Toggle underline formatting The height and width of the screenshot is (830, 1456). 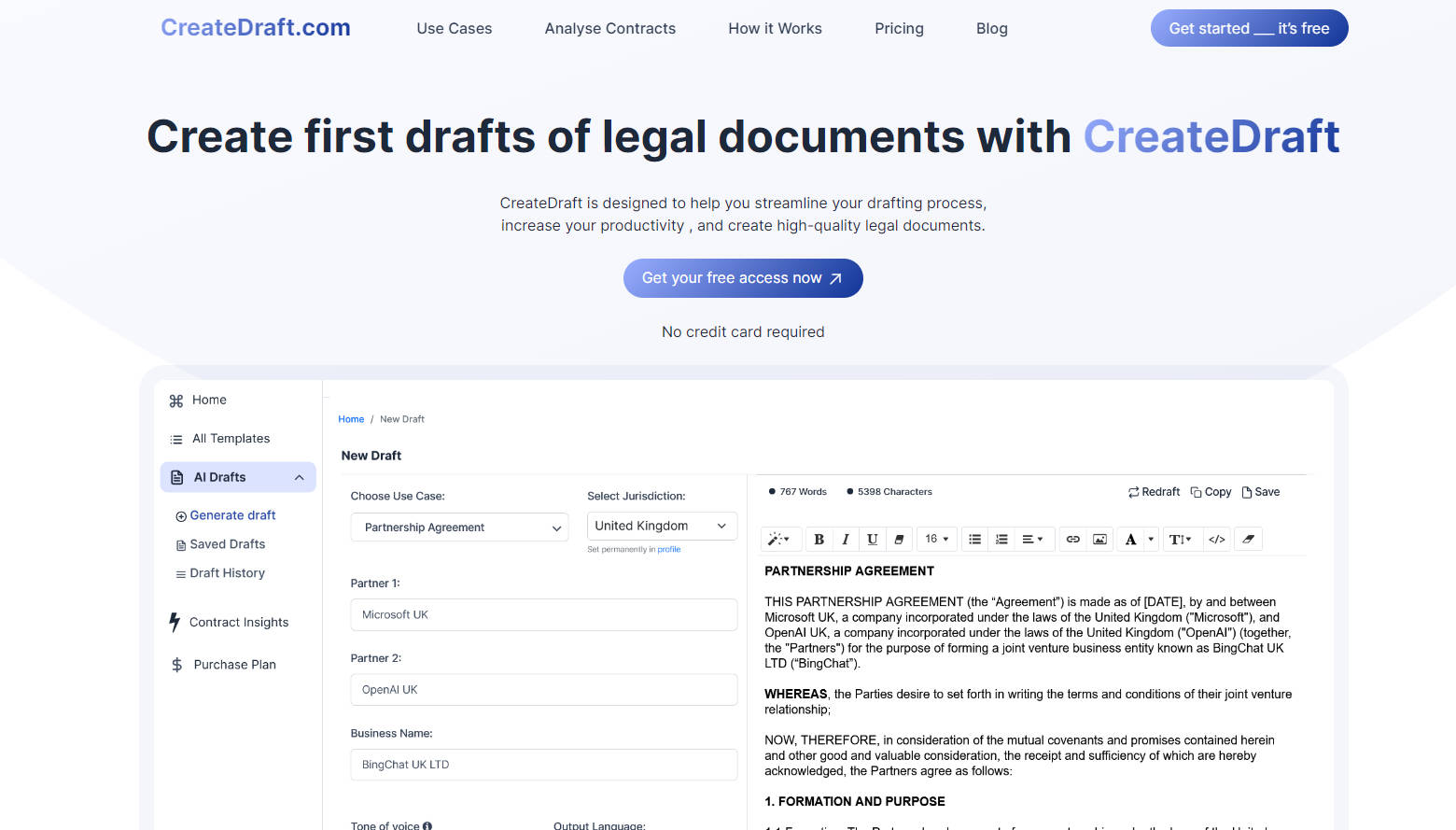coord(871,539)
